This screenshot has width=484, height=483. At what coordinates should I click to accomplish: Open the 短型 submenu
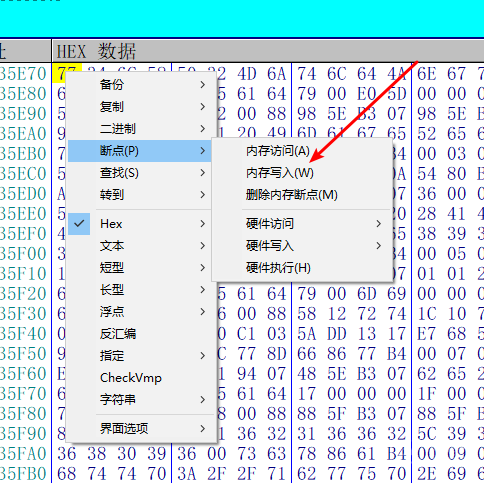tap(139, 268)
